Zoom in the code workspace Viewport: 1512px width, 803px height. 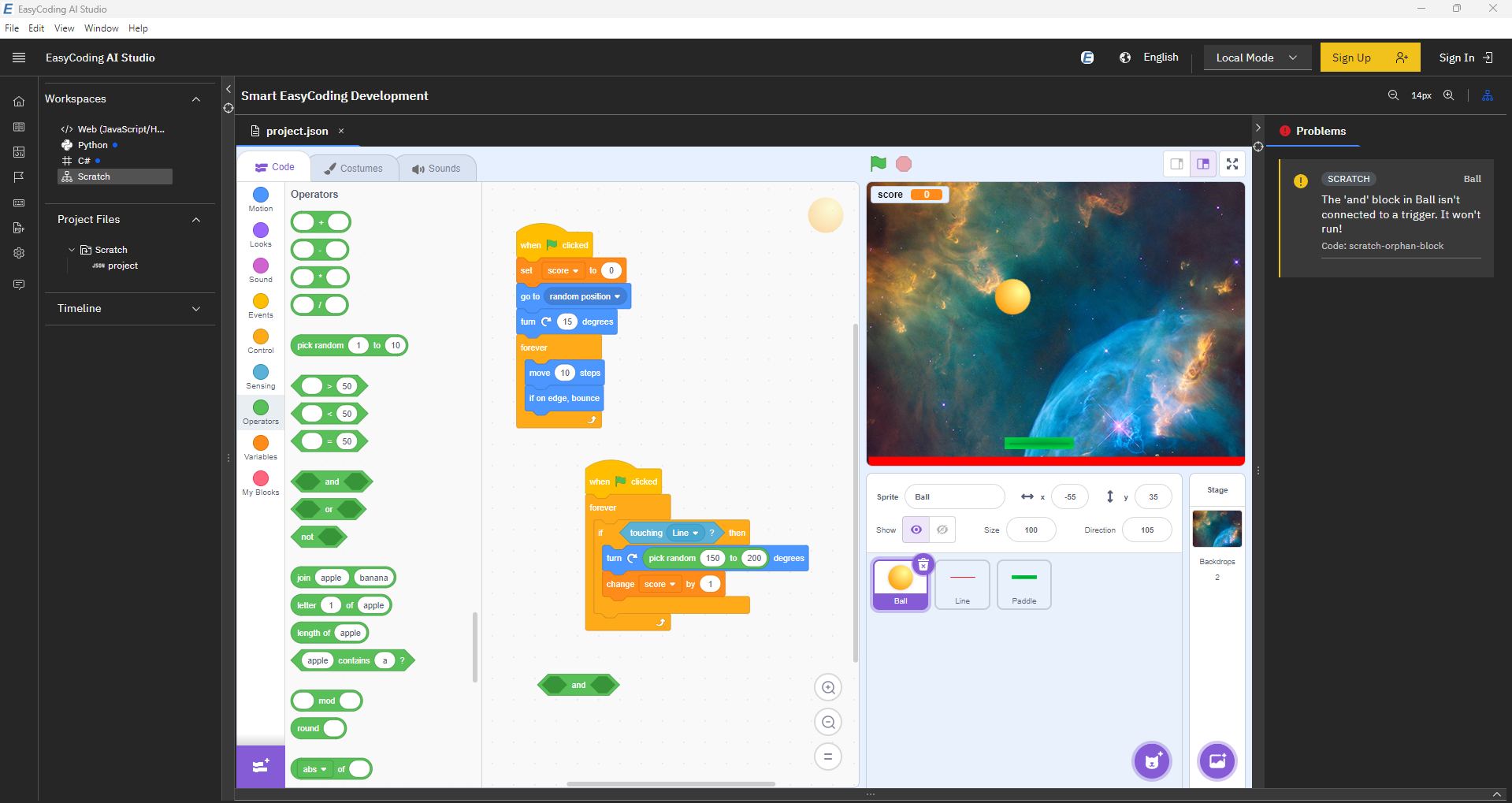[828, 688]
